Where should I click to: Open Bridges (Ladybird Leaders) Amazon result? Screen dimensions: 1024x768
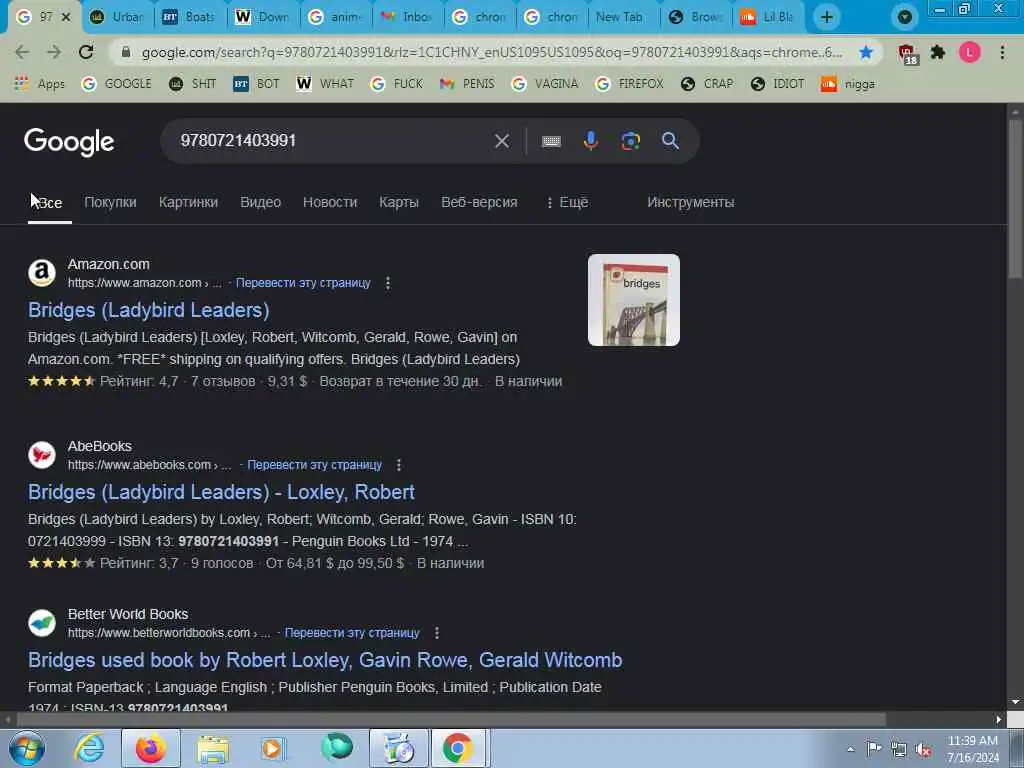pos(149,310)
